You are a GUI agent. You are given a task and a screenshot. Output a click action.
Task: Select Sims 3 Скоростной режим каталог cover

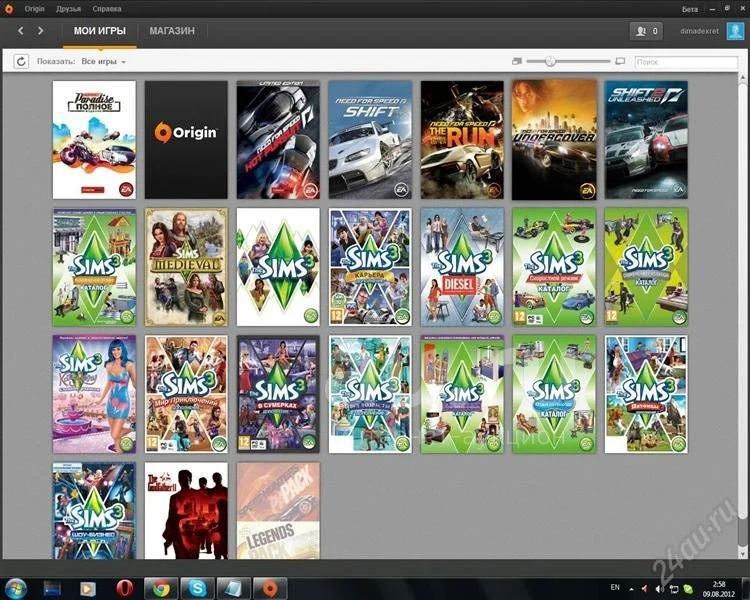554,267
